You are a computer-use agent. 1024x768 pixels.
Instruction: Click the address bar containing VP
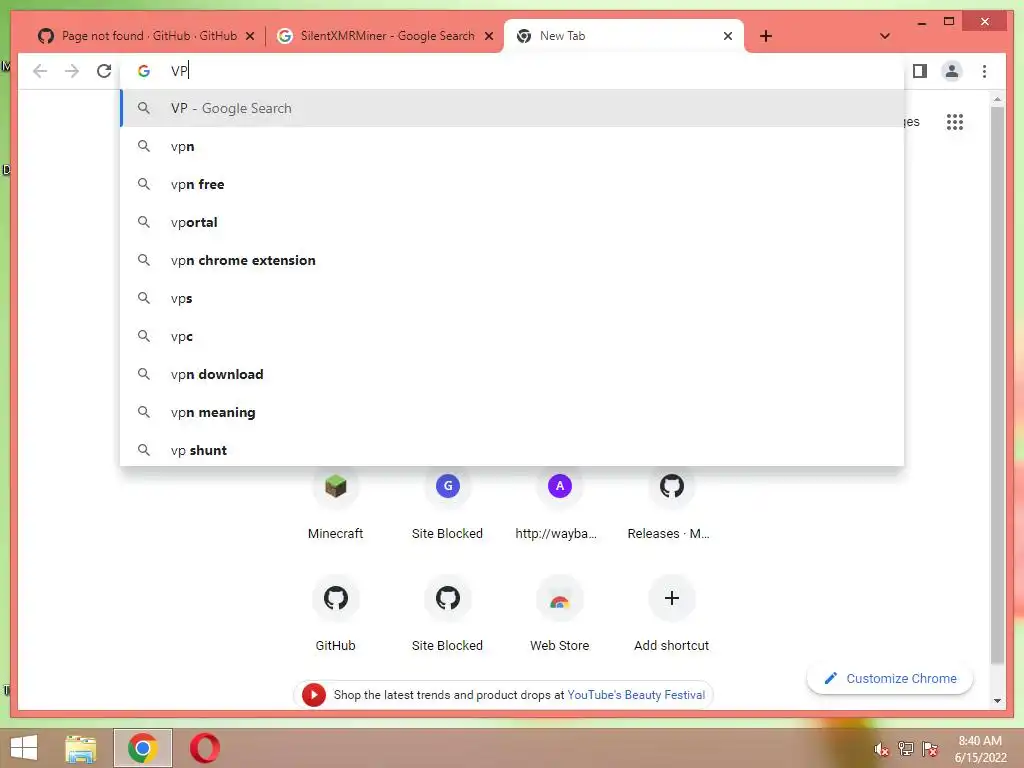coord(513,71)
